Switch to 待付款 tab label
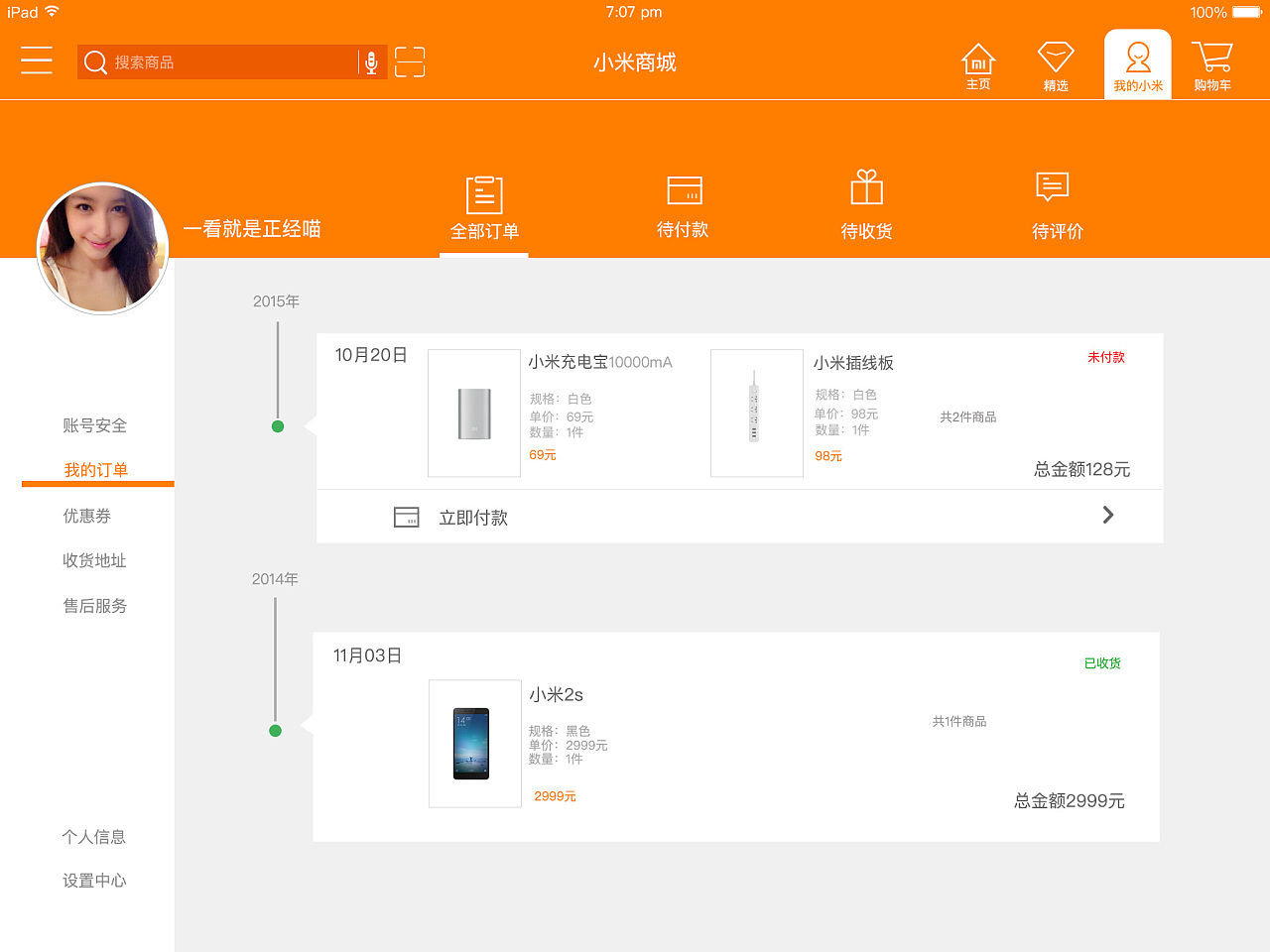1270x952 pixels. 683,230
